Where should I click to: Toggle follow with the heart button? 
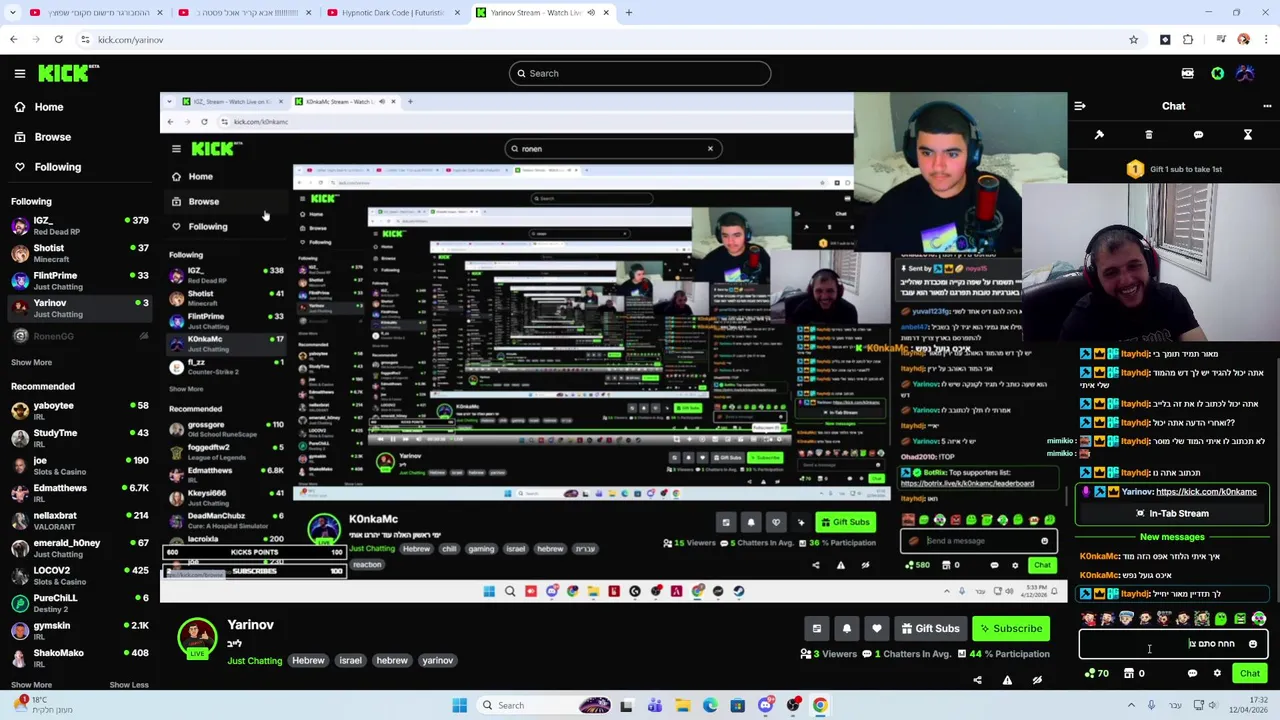coord(876,628)
